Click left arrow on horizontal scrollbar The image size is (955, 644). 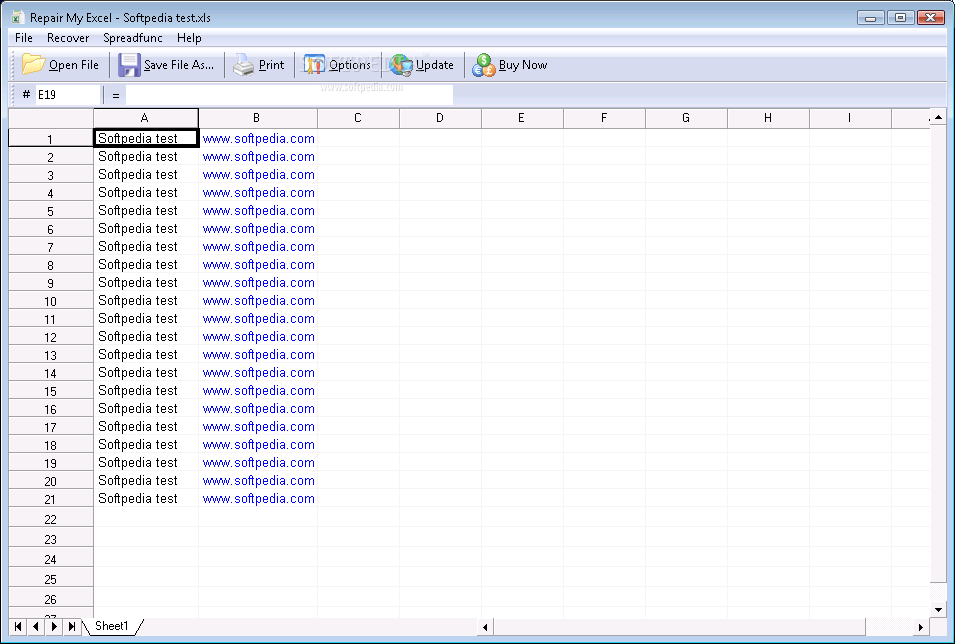(x=485, y=626)
